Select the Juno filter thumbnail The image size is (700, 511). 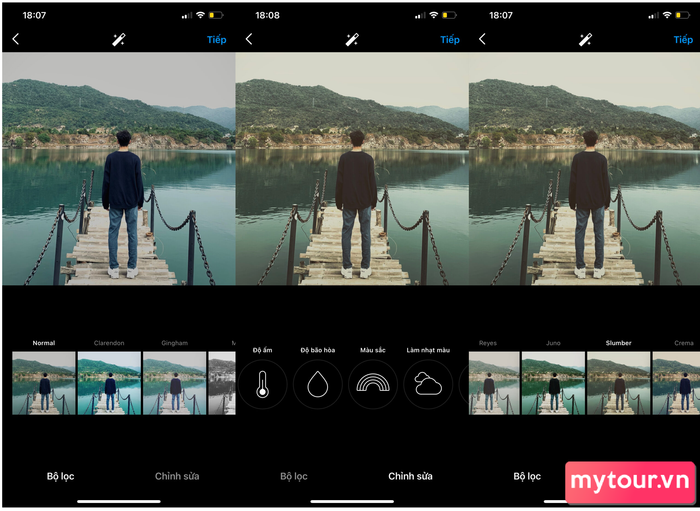553,383
